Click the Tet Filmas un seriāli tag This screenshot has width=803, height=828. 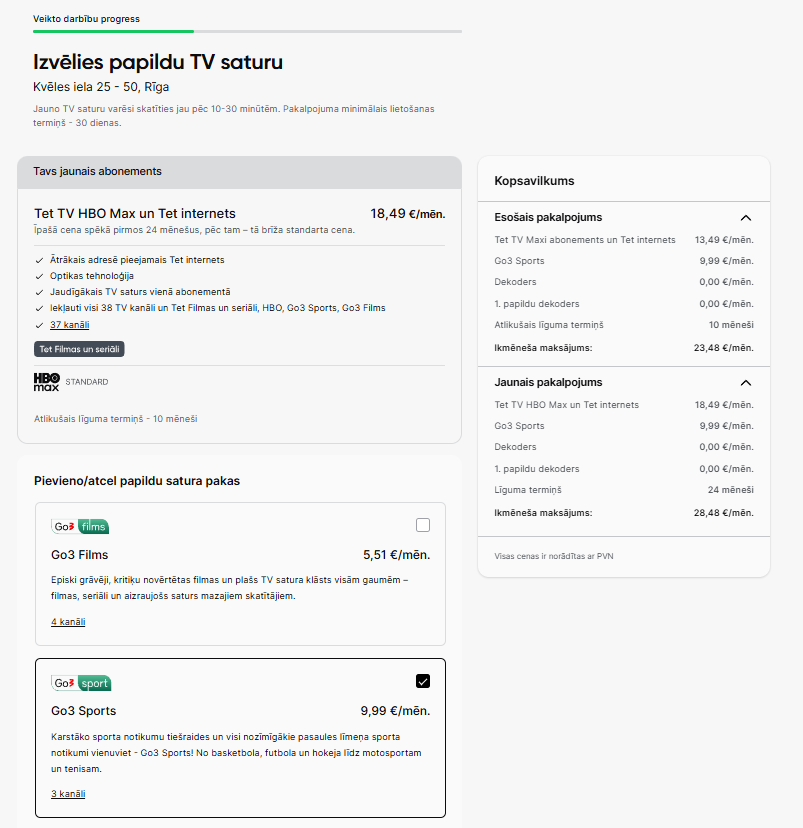click(x=79, y=349)
